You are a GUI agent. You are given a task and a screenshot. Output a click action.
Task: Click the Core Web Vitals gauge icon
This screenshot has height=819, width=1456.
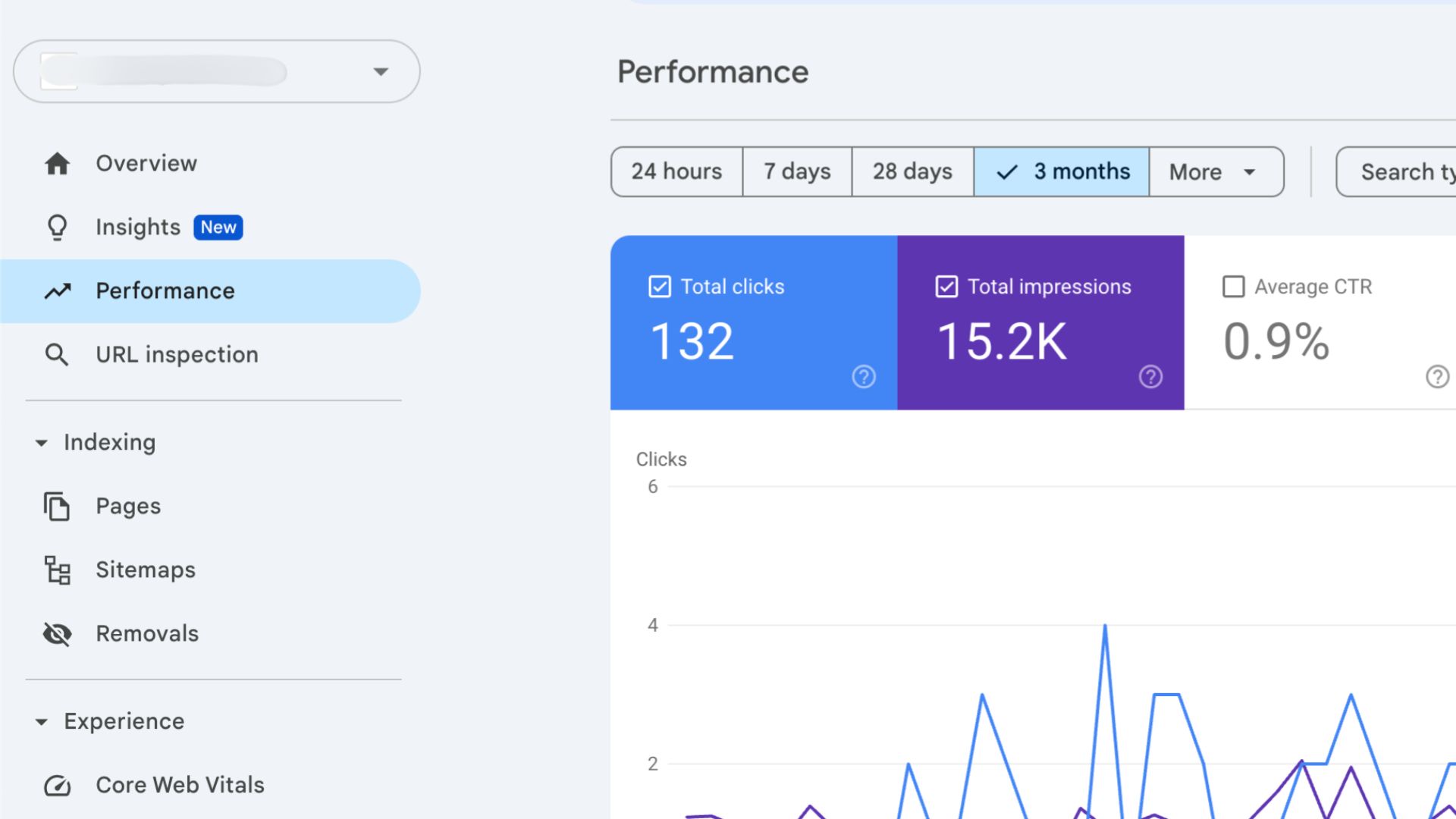tap(58, 786)
